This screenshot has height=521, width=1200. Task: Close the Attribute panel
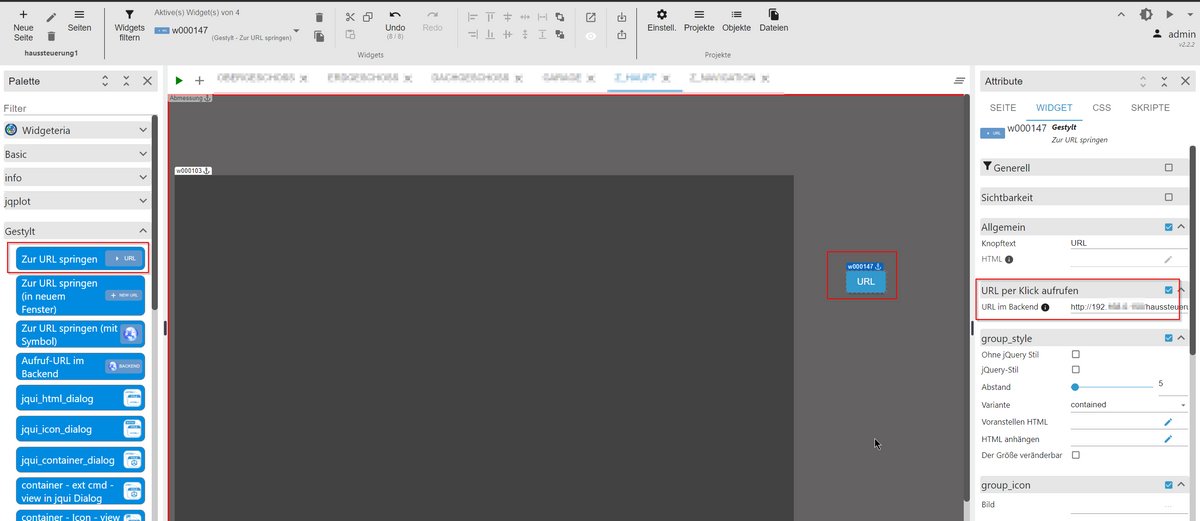(x=1186, y=81)
